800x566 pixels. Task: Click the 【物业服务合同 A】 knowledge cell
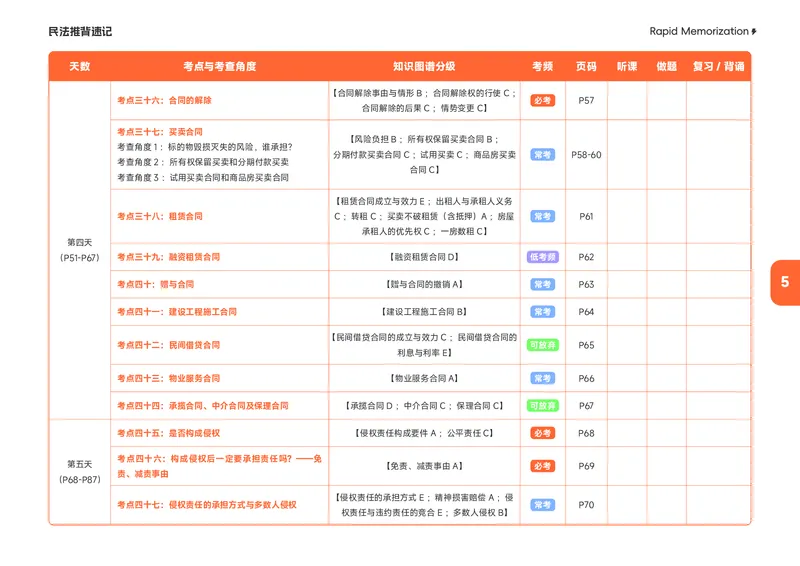[x=424, y=378]
